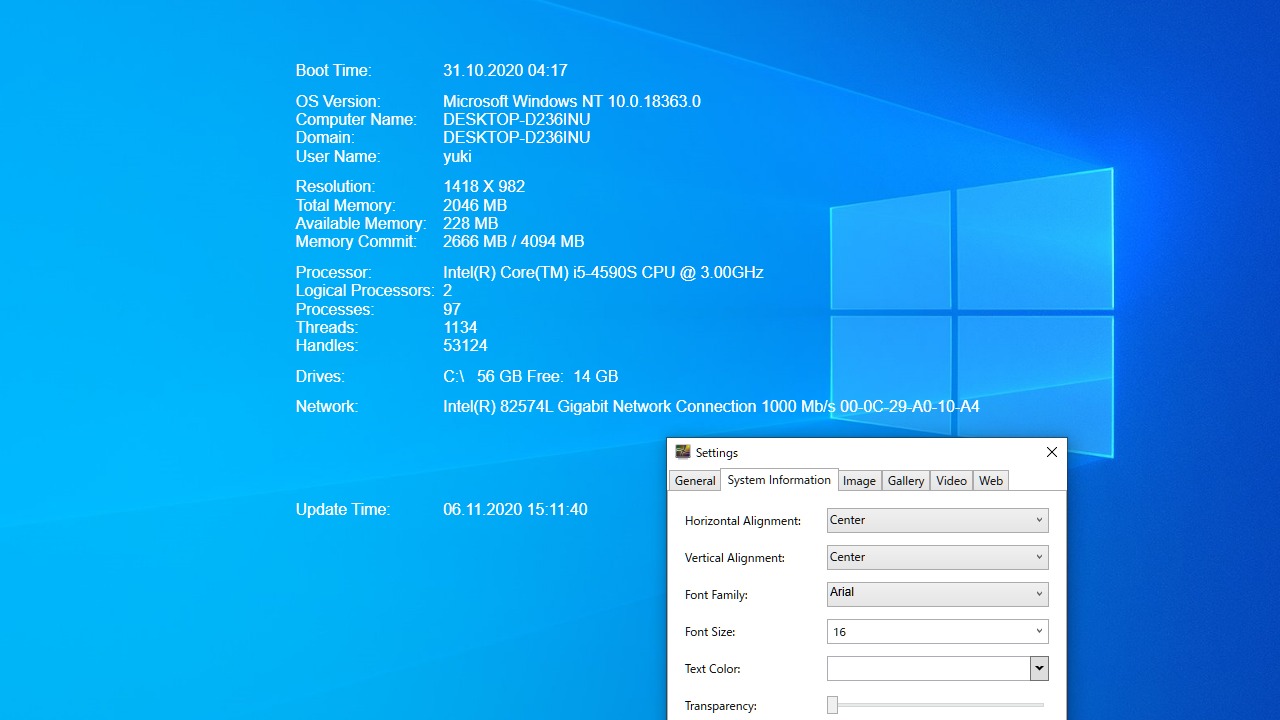Viewport: 1280px width, 720px height.
Task: Click the Boot Time value 31.10.2020 04:17
Action: (505, 71)
